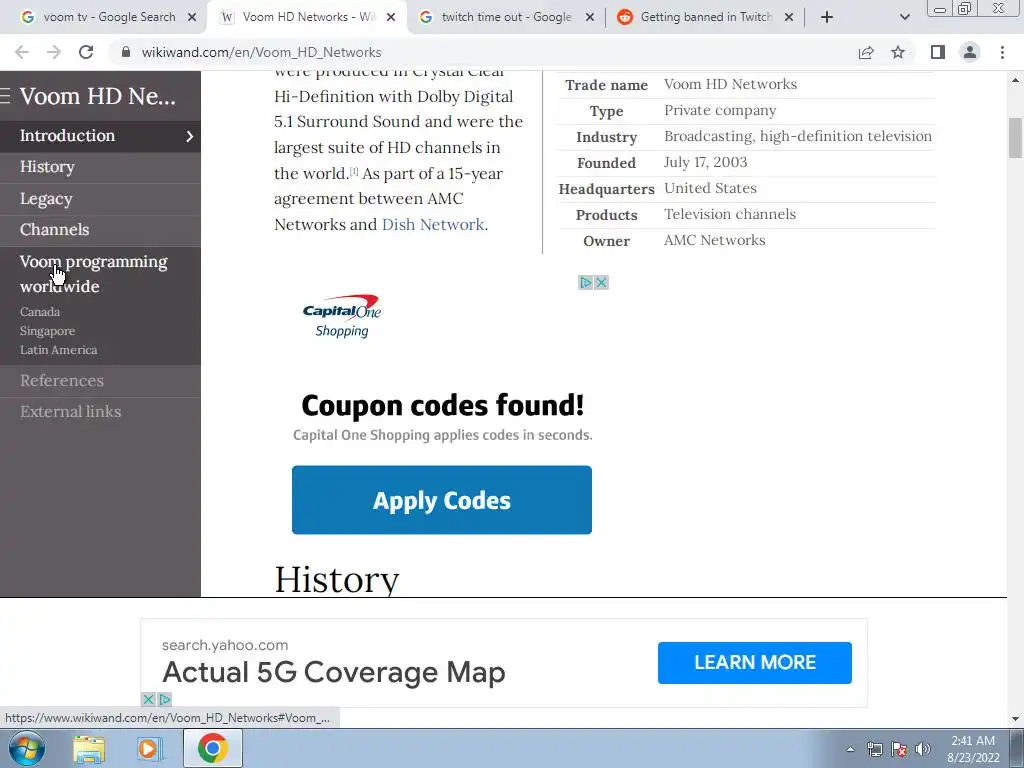1024x768 pixels.
Task: Select the Owner value AMC Networks
Action: pos(714,240)
